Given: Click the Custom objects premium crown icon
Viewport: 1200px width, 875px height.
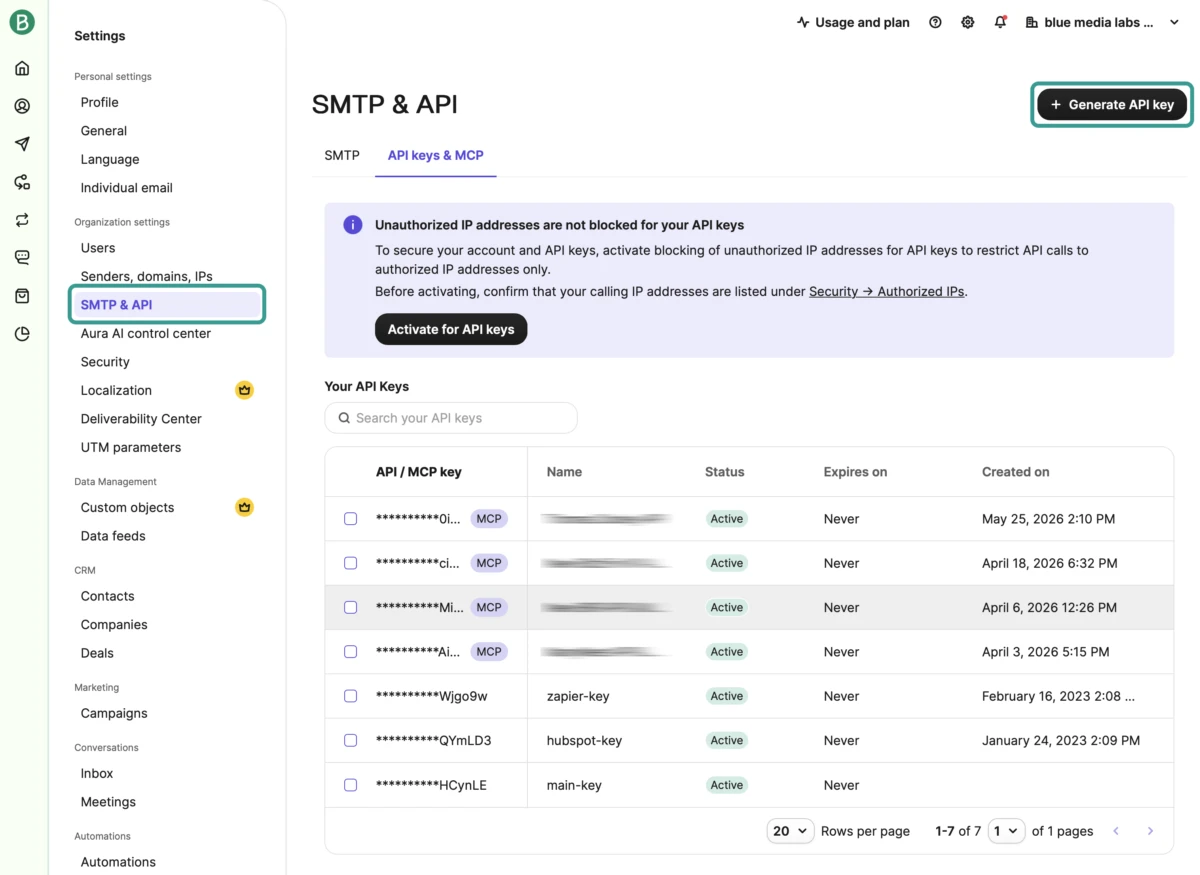Looking at the screenshot, I should 244,507.
